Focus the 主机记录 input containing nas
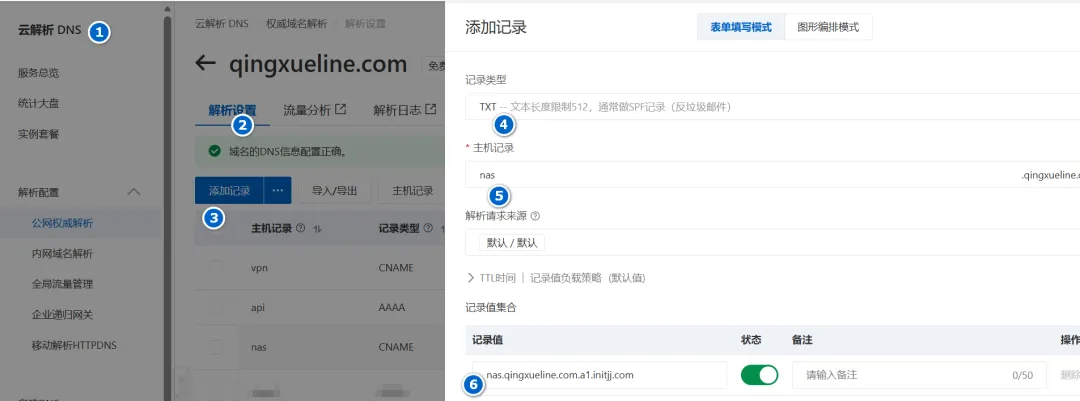The height and width of the screenshot is (401, 1080). pyautogui.click(x=772, y=174)
